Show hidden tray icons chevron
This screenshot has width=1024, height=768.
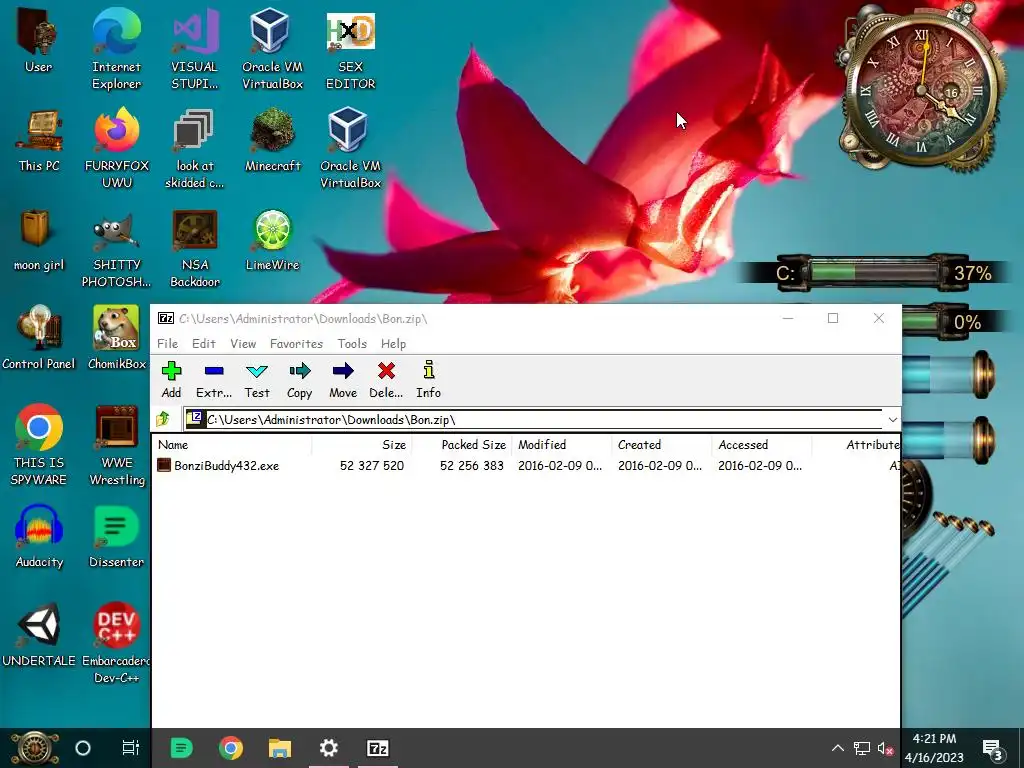[837, 748]
